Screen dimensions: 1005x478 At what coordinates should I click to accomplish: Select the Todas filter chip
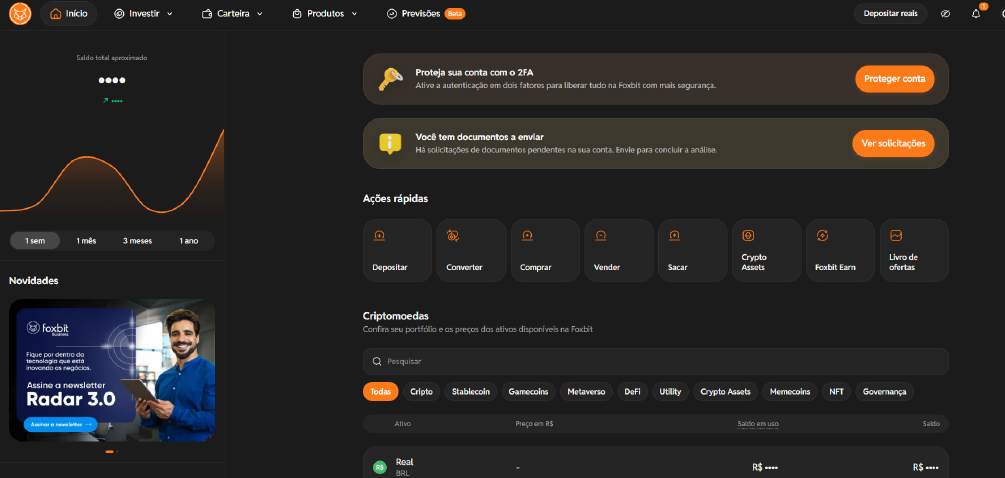381,391
